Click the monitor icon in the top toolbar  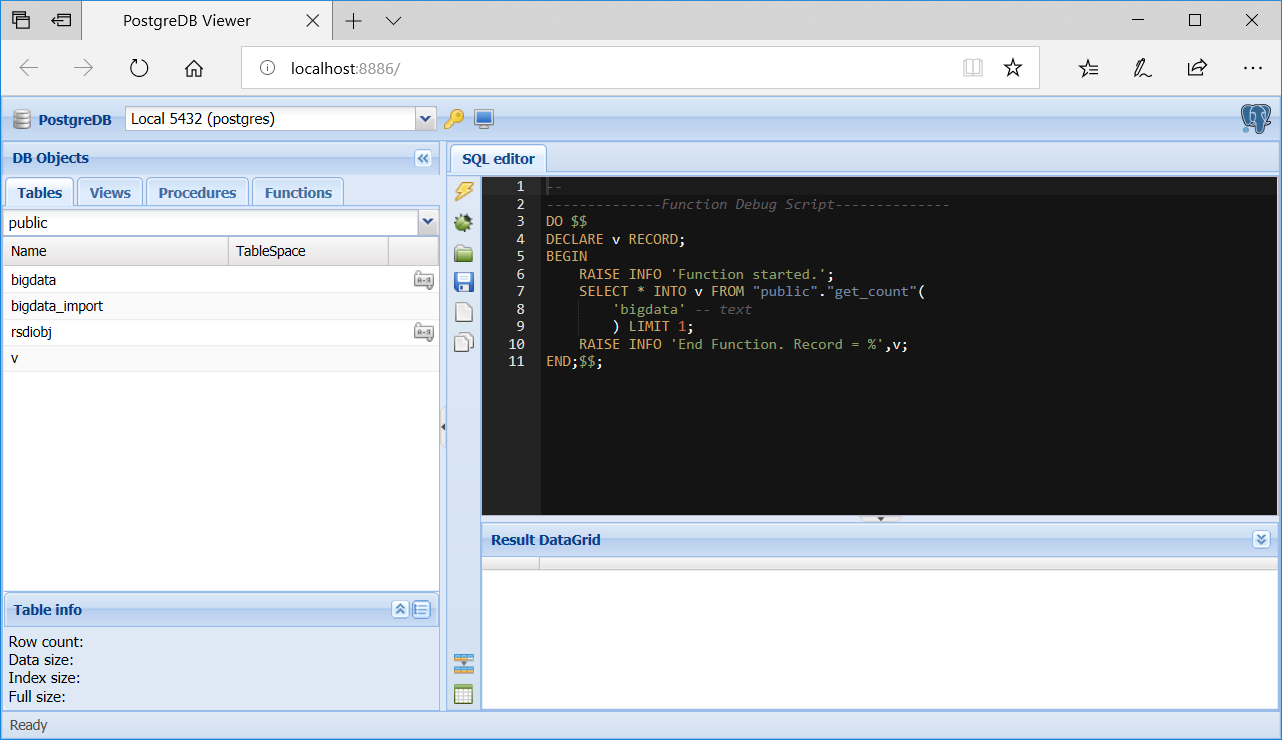pos(484,119)
